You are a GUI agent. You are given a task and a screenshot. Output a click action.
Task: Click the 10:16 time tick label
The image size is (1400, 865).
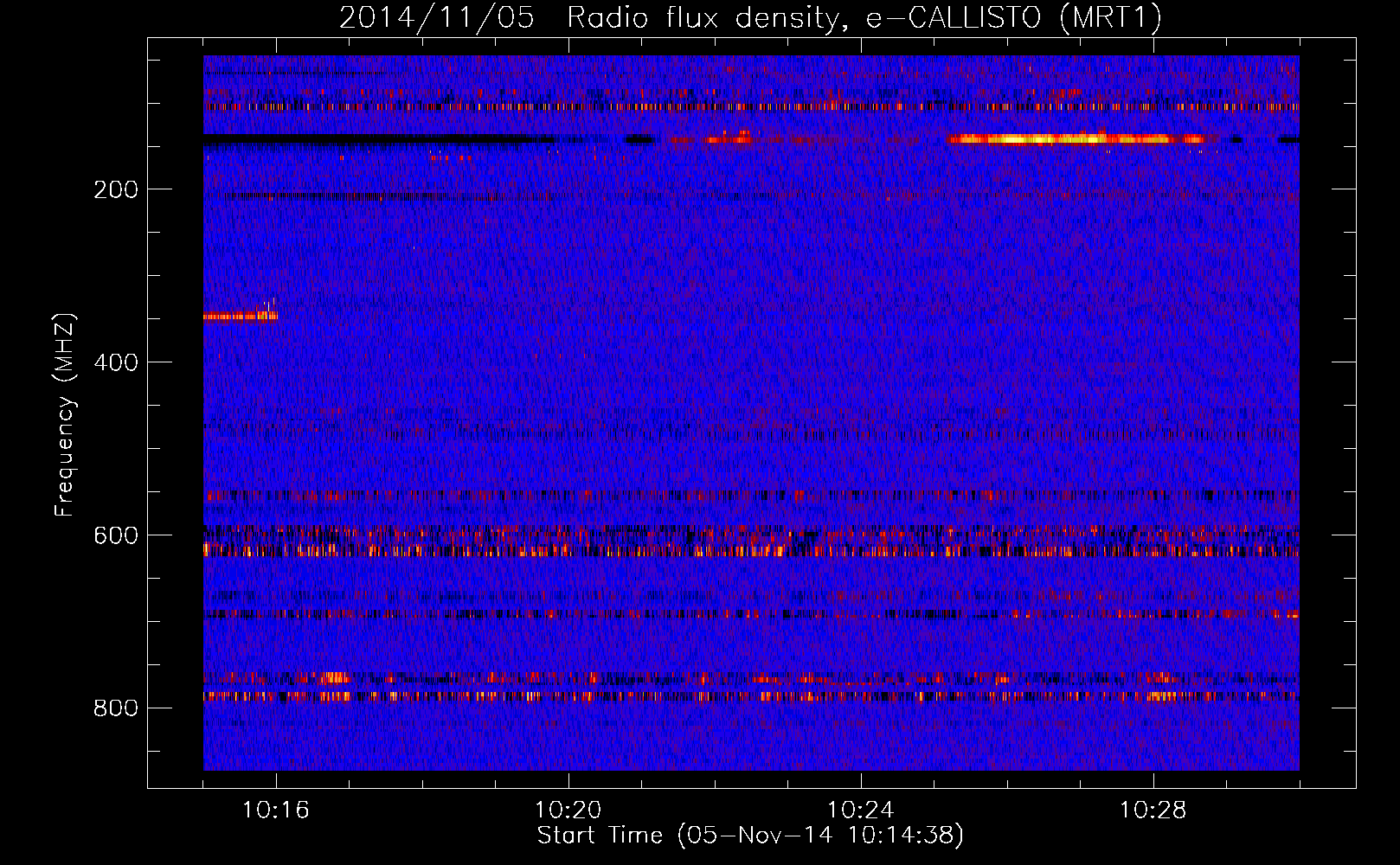[x=276, y=811]
